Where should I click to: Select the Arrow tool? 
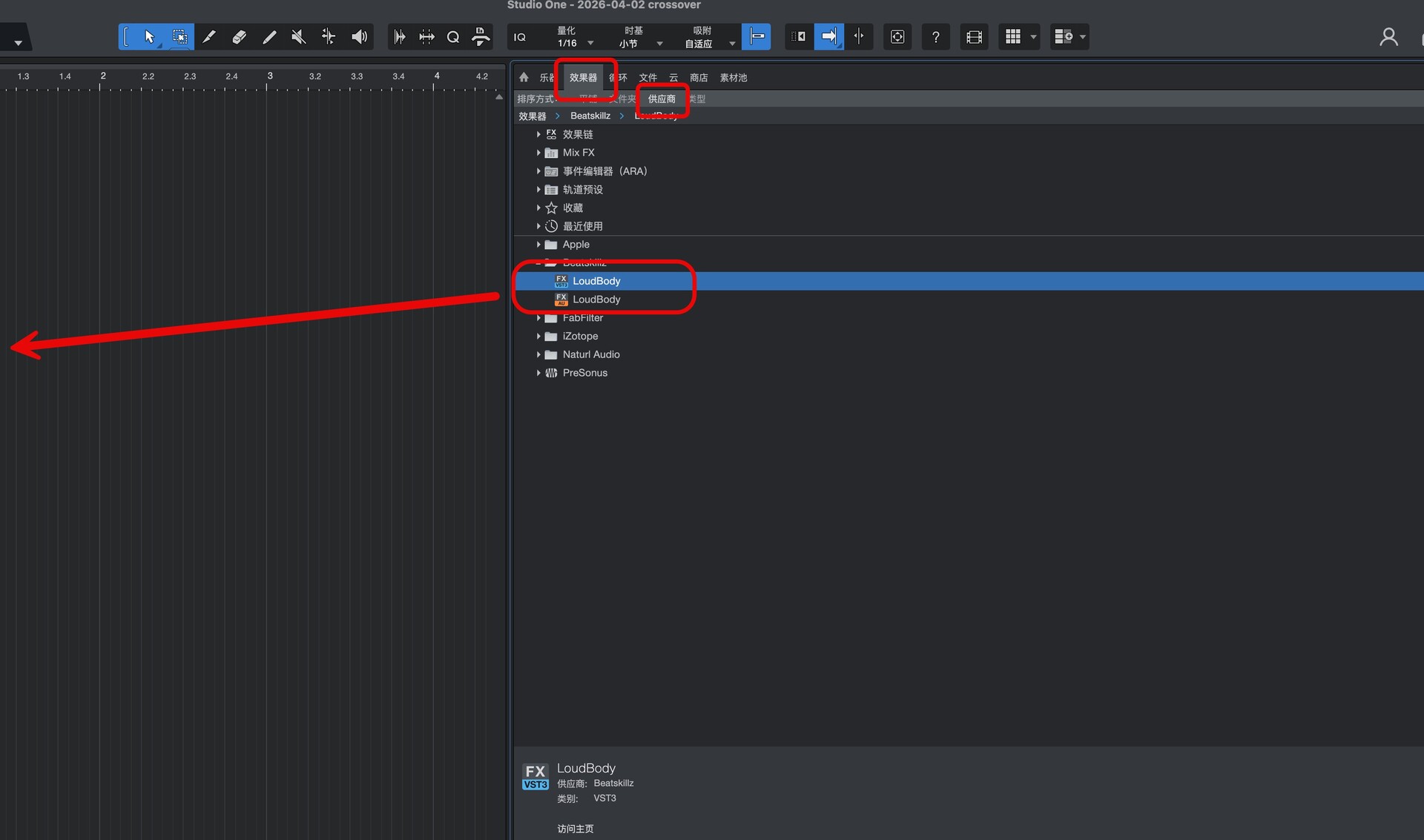[x=149, y=37]
